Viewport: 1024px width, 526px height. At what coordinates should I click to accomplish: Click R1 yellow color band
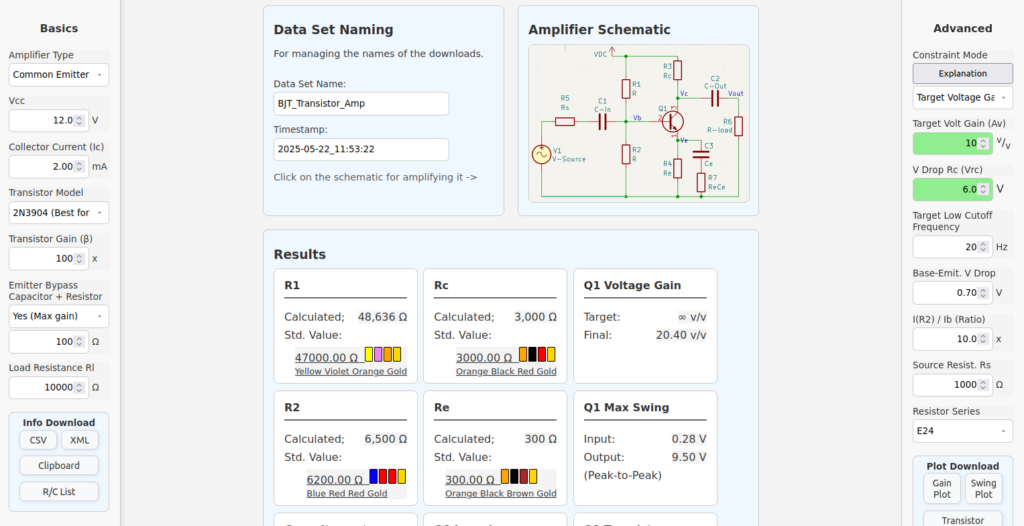[369, 354]
